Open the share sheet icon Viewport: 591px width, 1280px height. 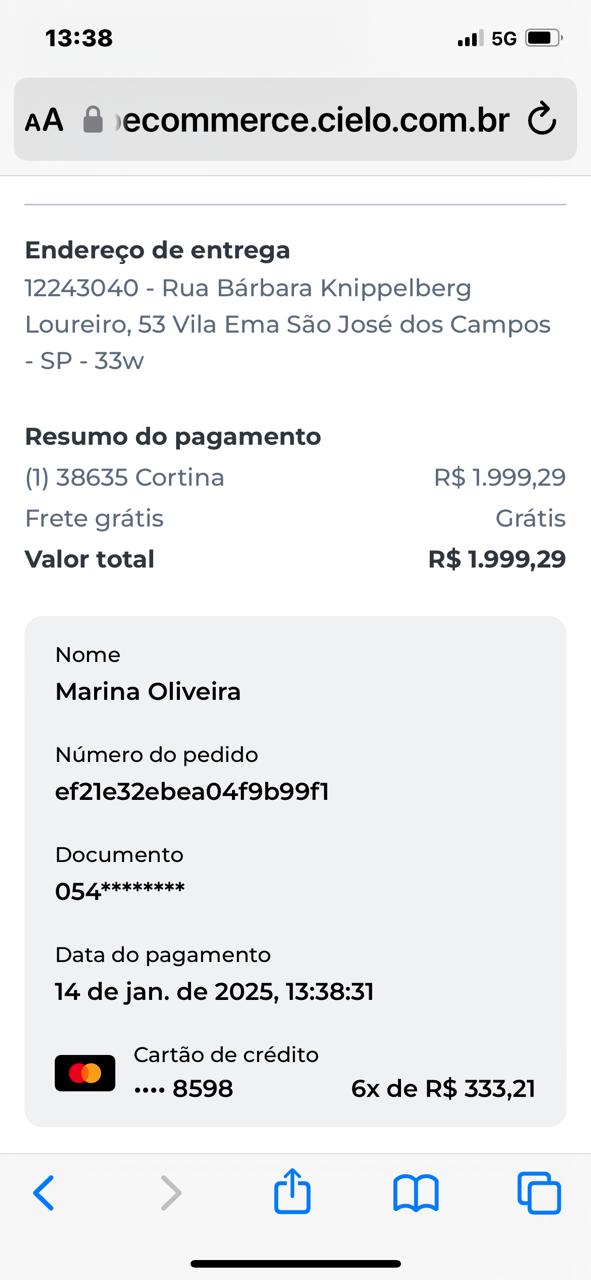pos(293,1191)
